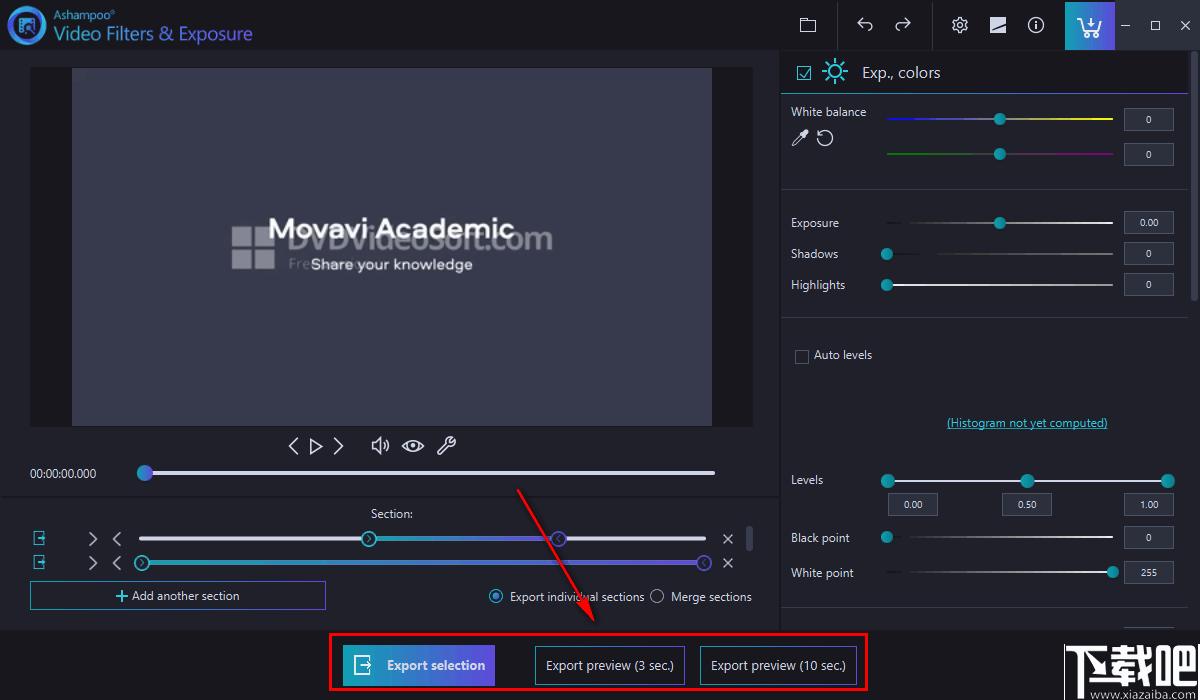Click the Exposure value field

[1149, 223]
